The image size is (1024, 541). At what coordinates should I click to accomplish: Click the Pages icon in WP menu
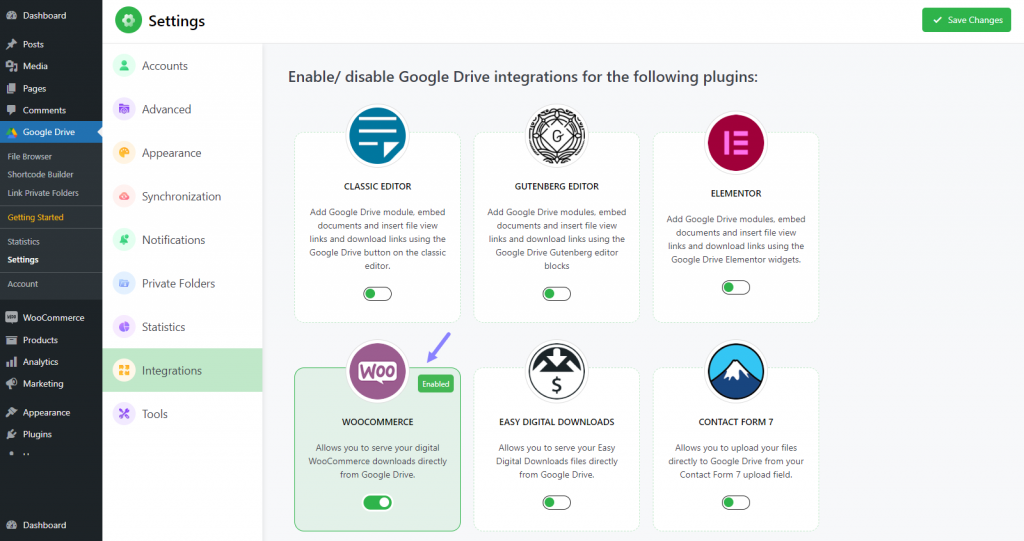coord(12,88)
